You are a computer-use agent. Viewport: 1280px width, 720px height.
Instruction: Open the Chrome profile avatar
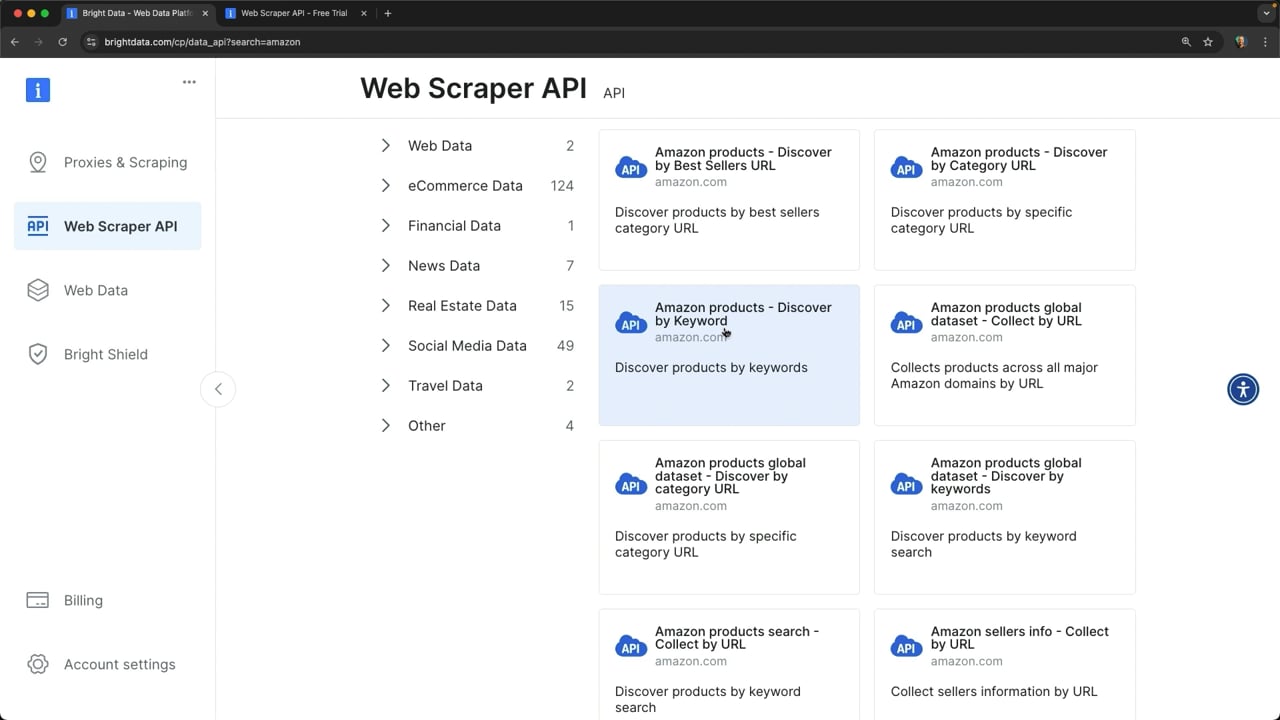pos(1241,42)
